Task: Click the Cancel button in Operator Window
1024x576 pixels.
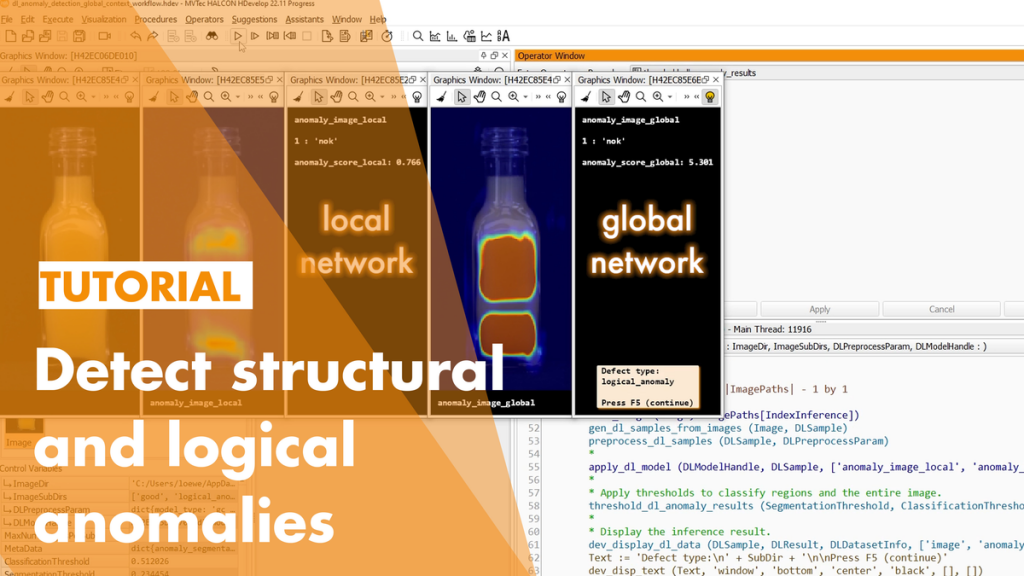Action: pyautogui.click(x=941, y=309)
